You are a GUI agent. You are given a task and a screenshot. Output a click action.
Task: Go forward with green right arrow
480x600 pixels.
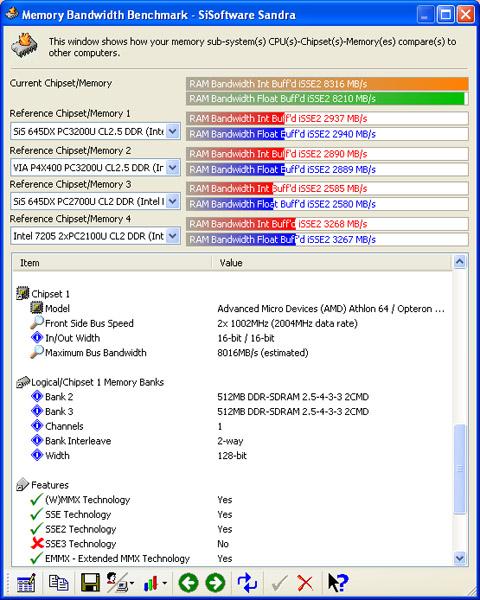(x=215, y=583)
